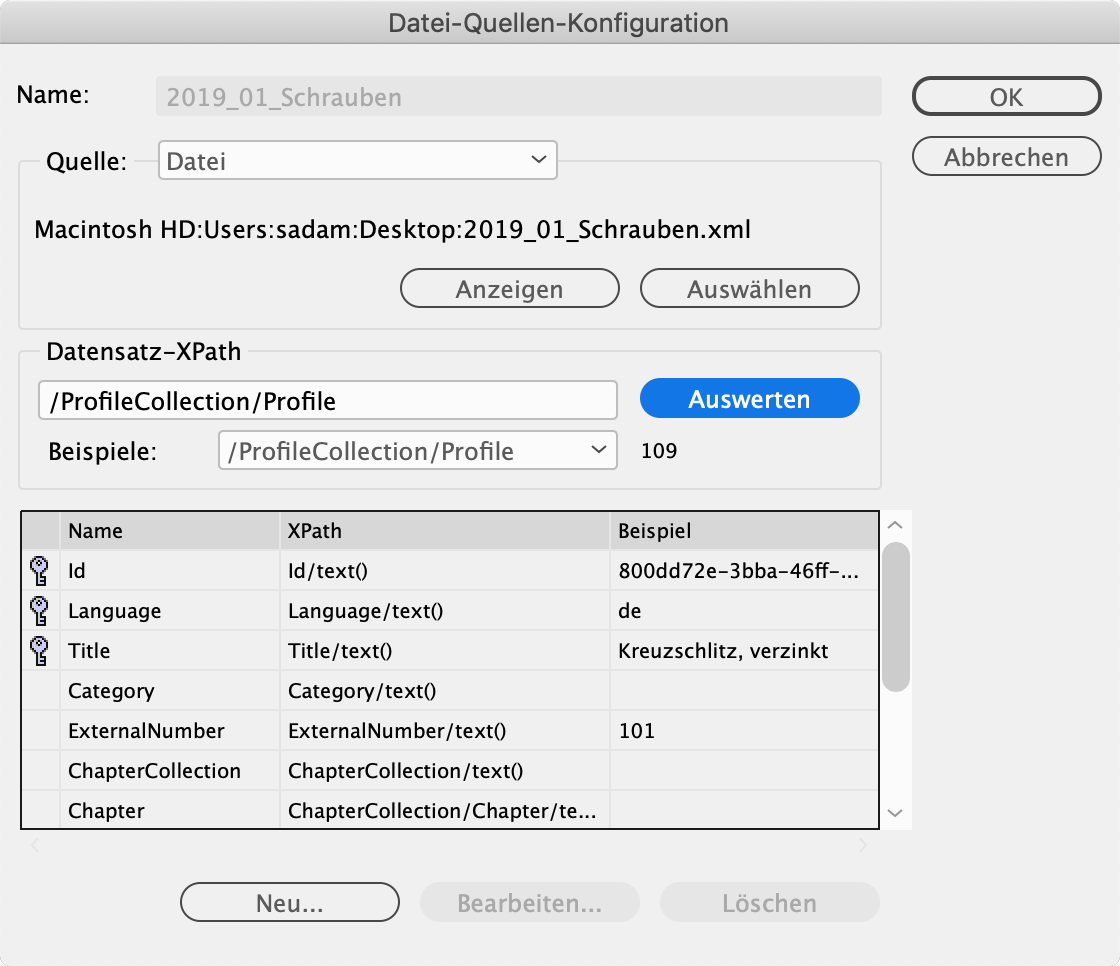
Task: Create a new field with Neu...
Action: click(x=289, y=902)
